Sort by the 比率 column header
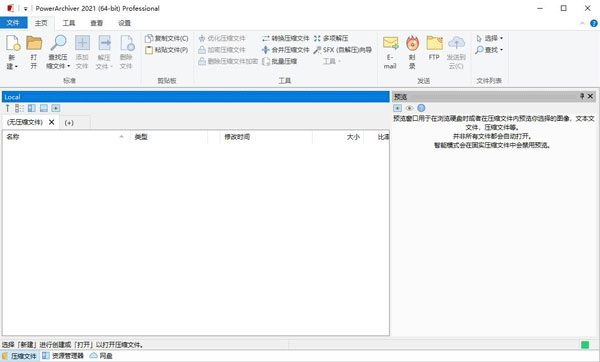The image size is (600, 362). (377, 137)
